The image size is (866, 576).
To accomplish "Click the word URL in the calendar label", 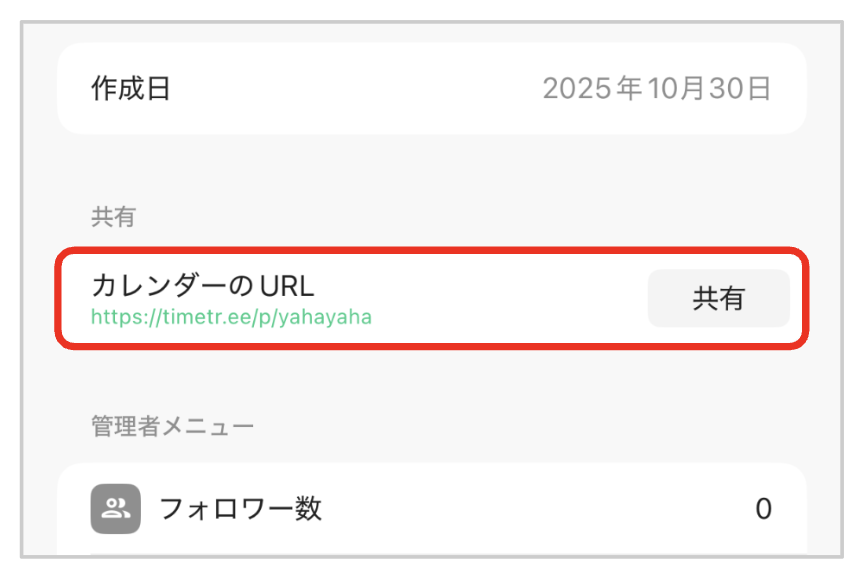I will pos(287,286).
